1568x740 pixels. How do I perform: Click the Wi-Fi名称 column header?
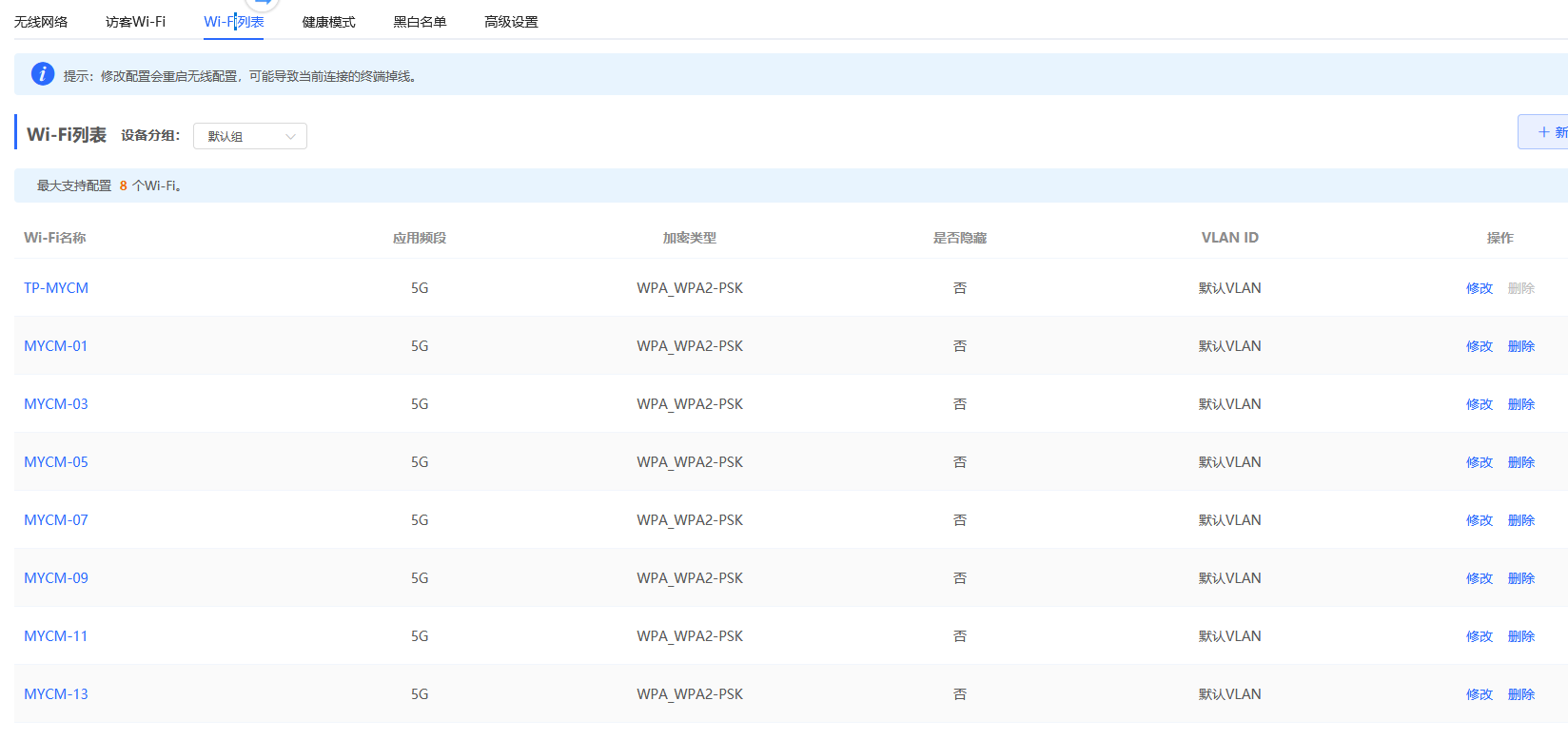[55, 238]
